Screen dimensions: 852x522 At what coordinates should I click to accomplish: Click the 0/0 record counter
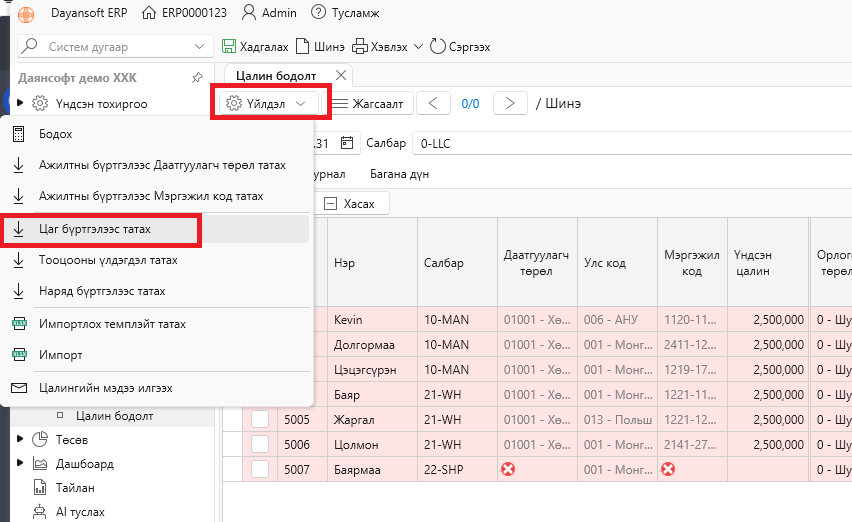coord(470,104)
